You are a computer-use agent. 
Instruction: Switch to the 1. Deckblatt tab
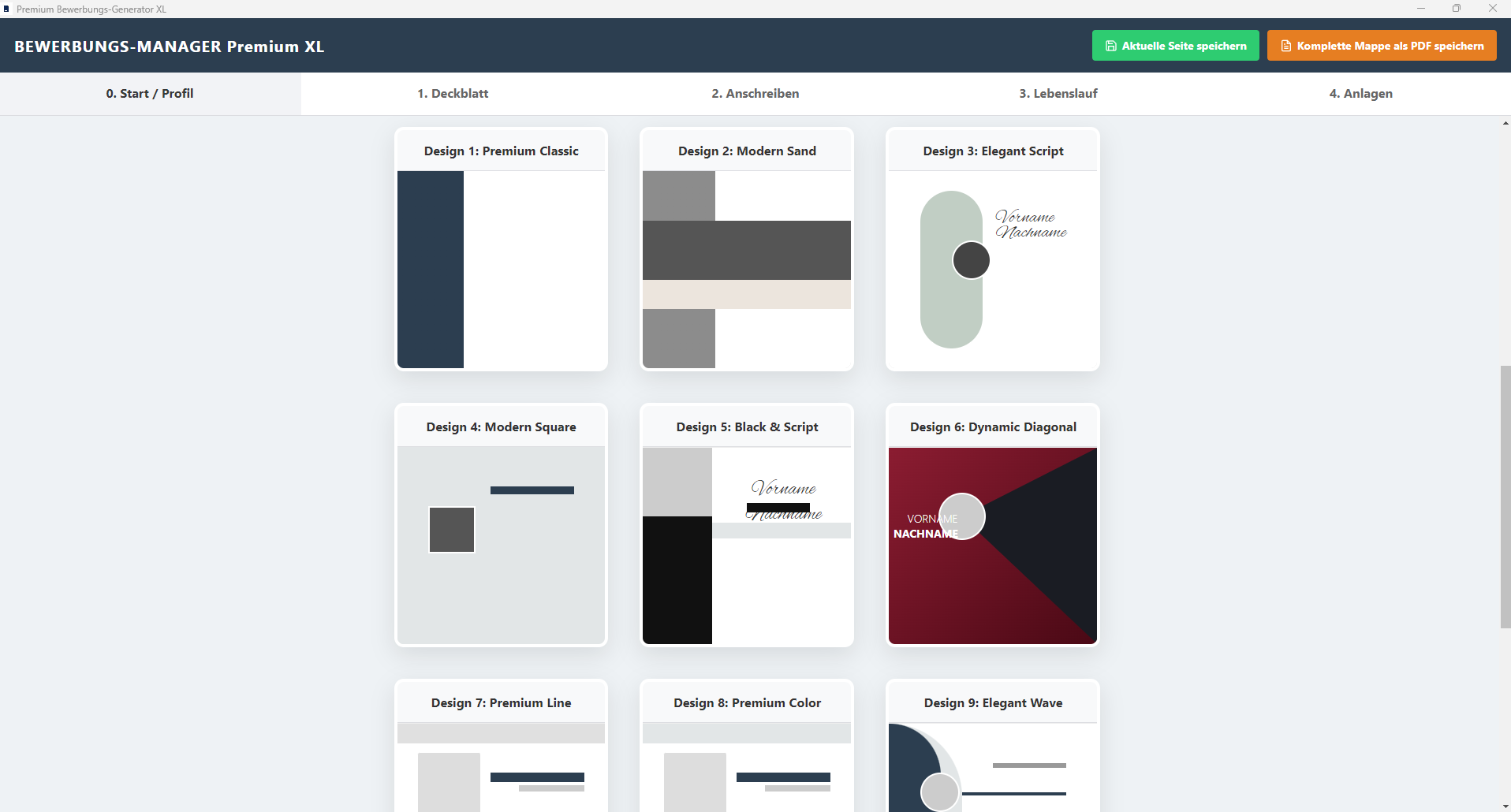pyautogui.click(x=453, y=94)
